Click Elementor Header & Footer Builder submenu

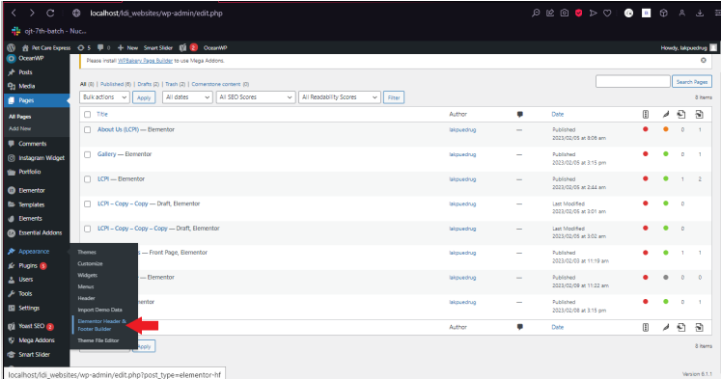pyautogui.click(x=102, y=325)
